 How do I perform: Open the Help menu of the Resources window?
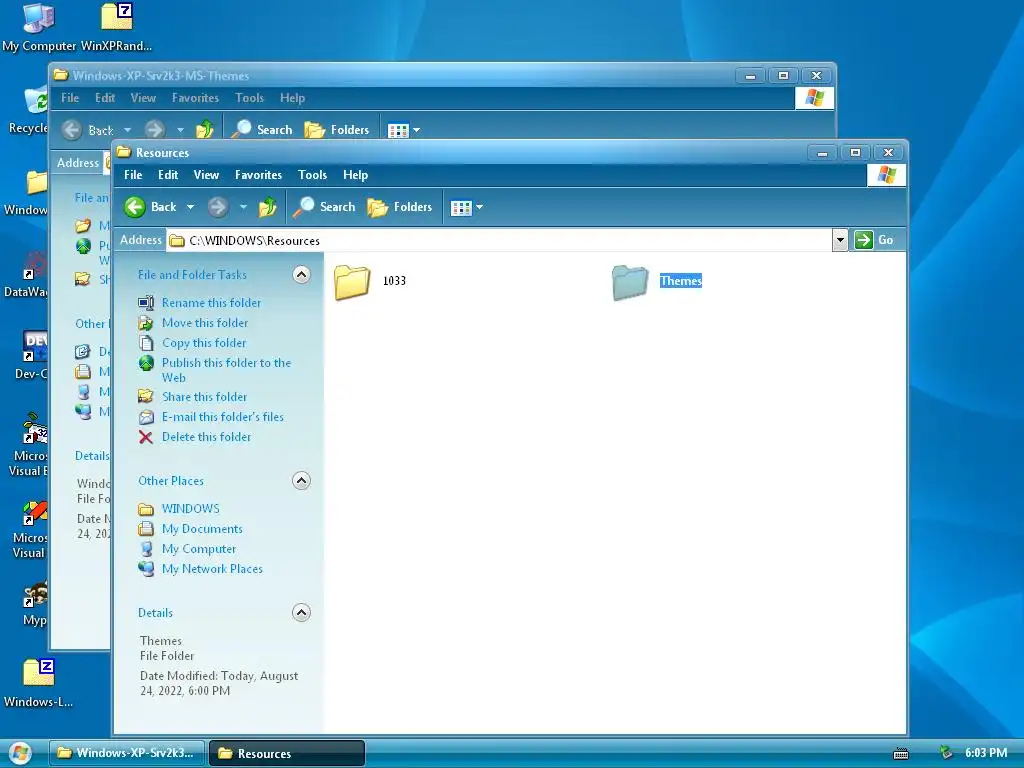pos(355,175)
